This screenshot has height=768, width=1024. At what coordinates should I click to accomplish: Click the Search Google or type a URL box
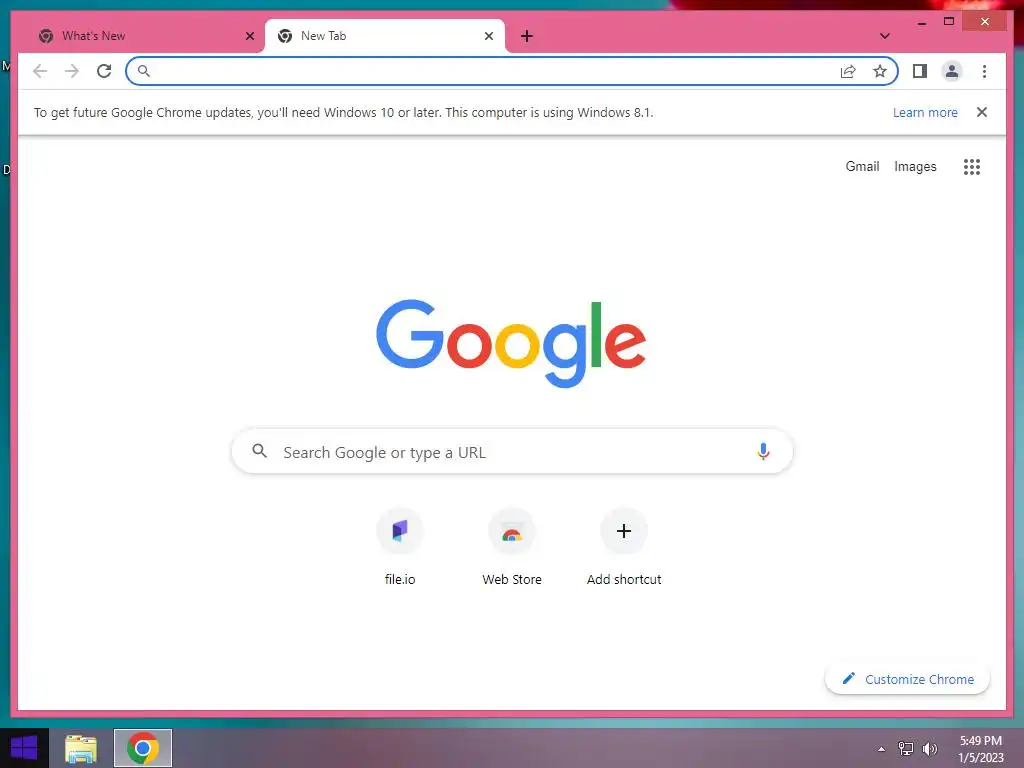[512, 451]
